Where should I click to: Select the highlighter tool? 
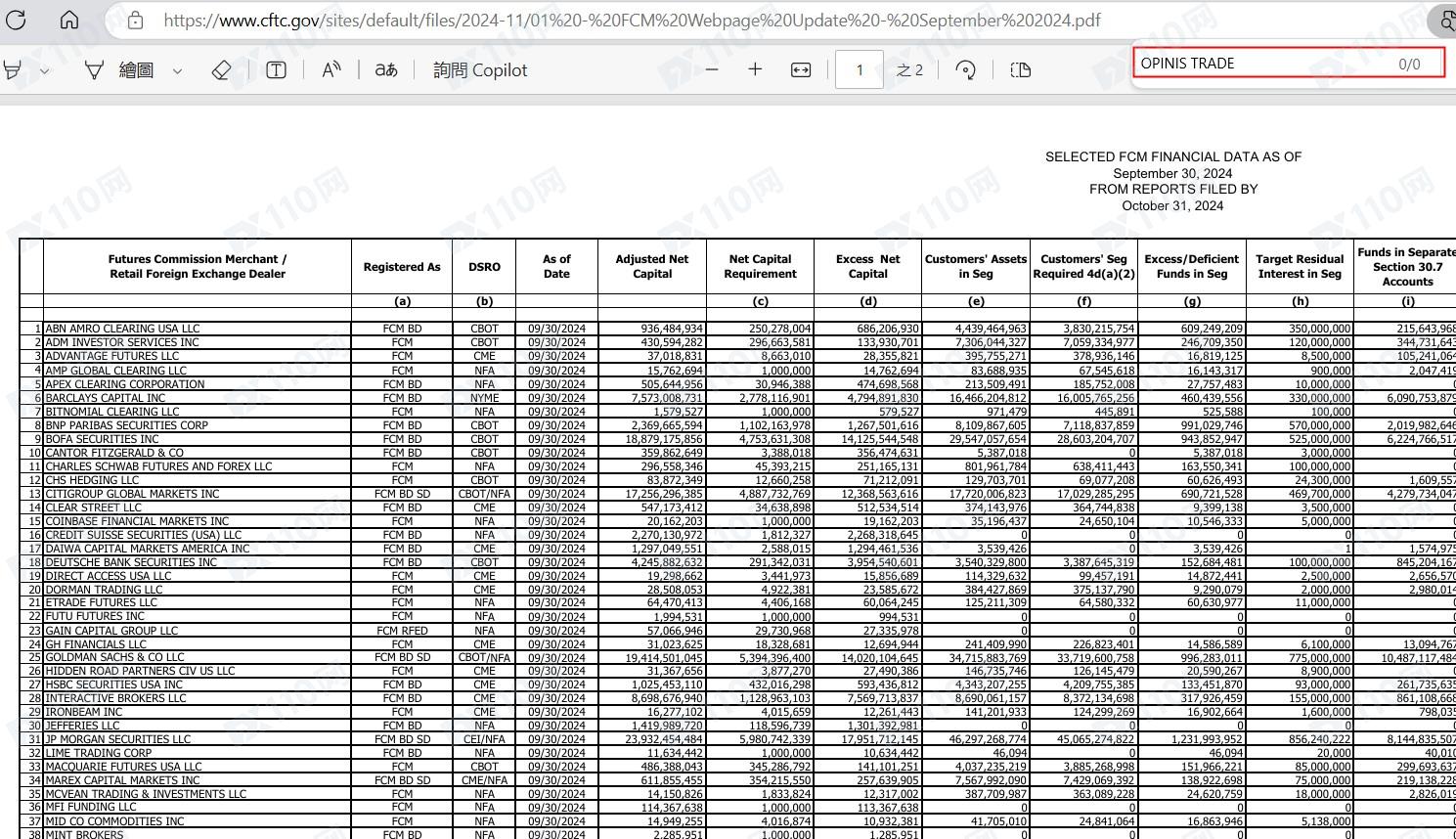pos(13,70)
